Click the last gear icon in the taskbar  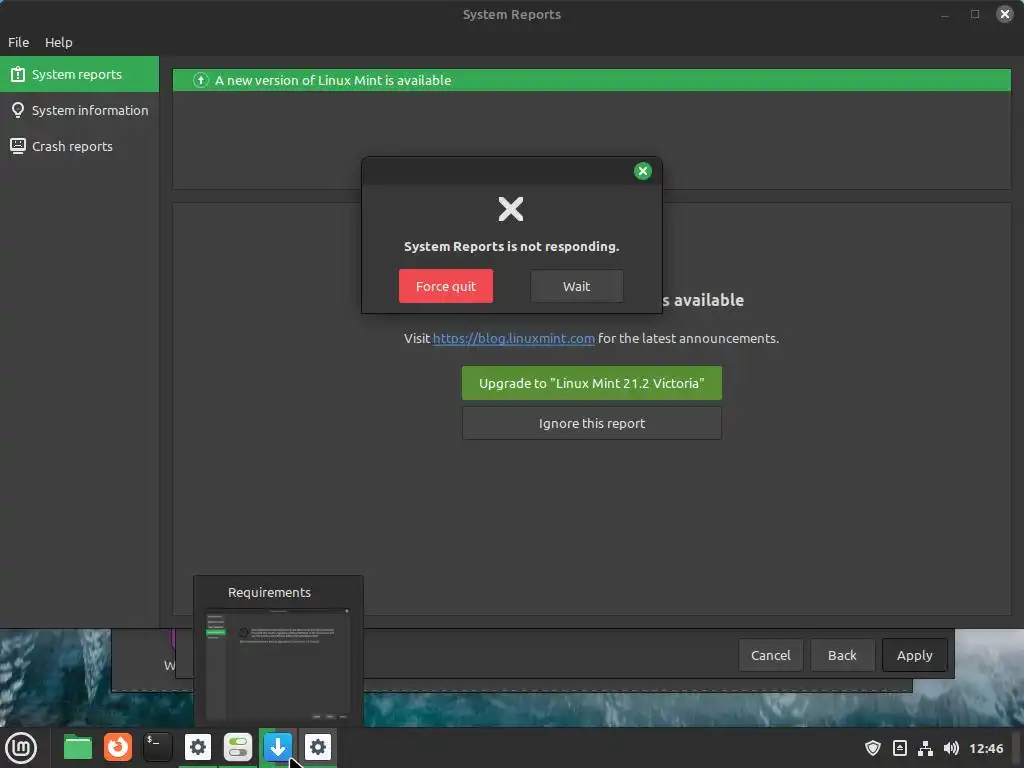(x=318, y=747)
